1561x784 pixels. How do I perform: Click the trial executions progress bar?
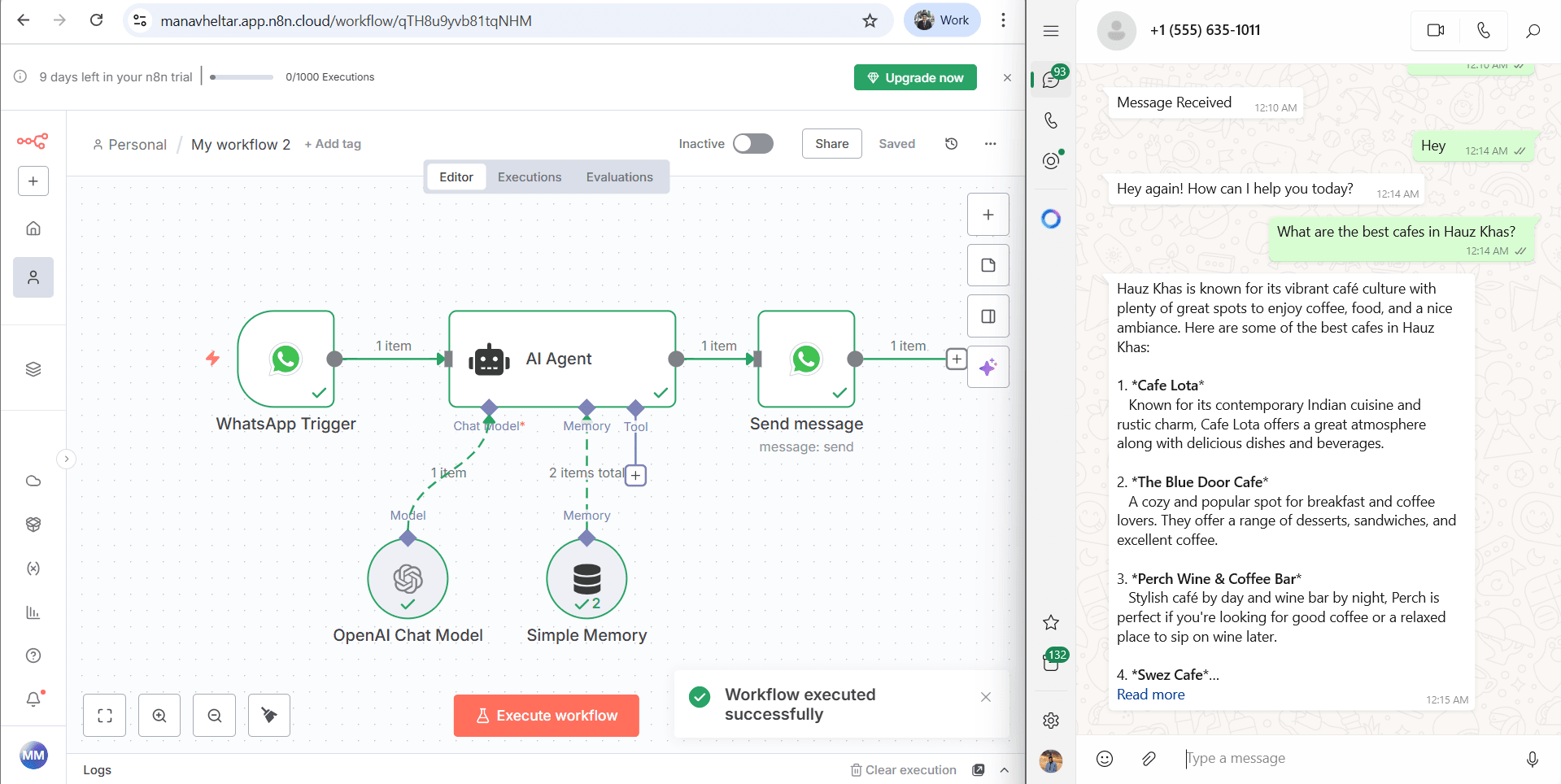241,77
